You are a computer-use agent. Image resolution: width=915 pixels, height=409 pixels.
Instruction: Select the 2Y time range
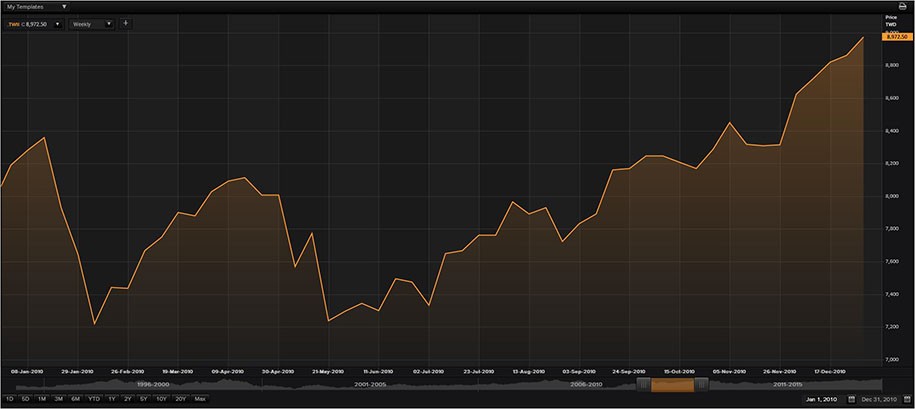point(128,399)
